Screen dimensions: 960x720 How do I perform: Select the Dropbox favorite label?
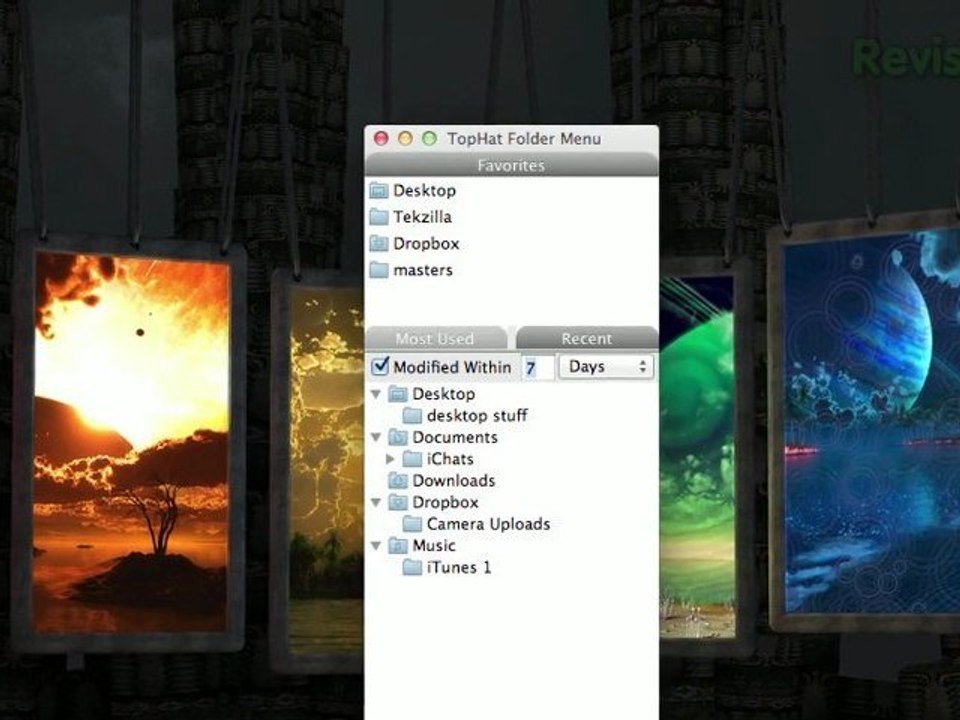[x=426, y=244]
